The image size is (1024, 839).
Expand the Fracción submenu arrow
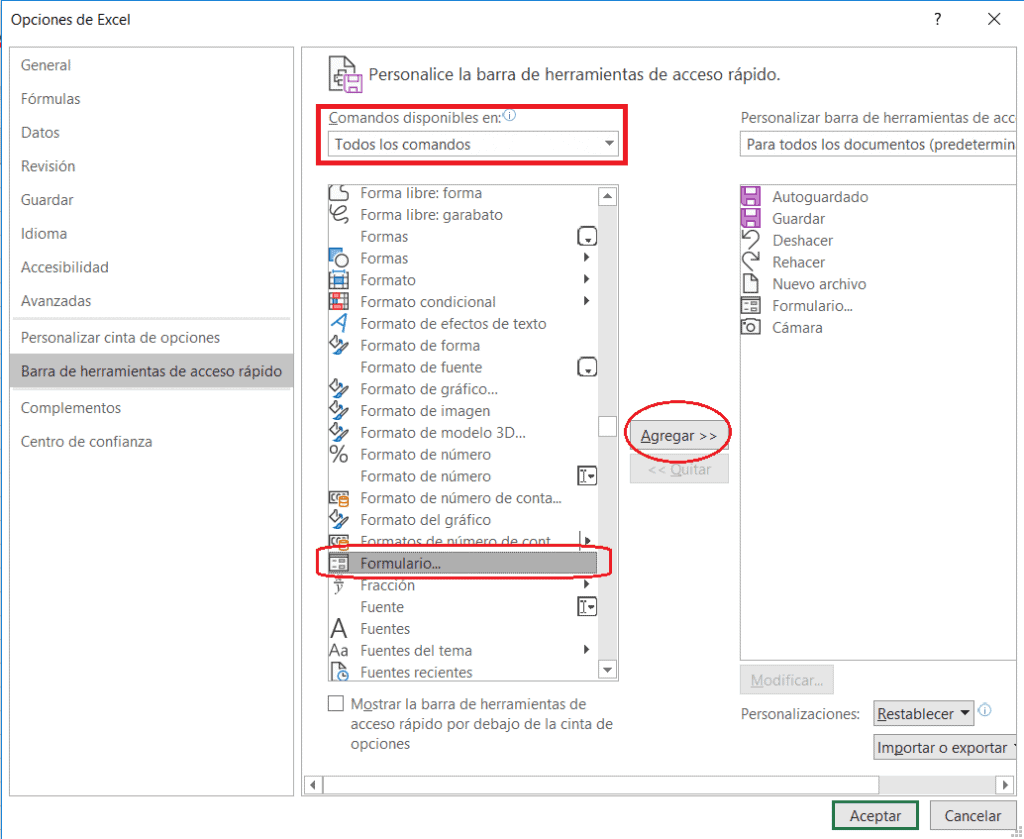pyautogui.click(x=586, y=584)
